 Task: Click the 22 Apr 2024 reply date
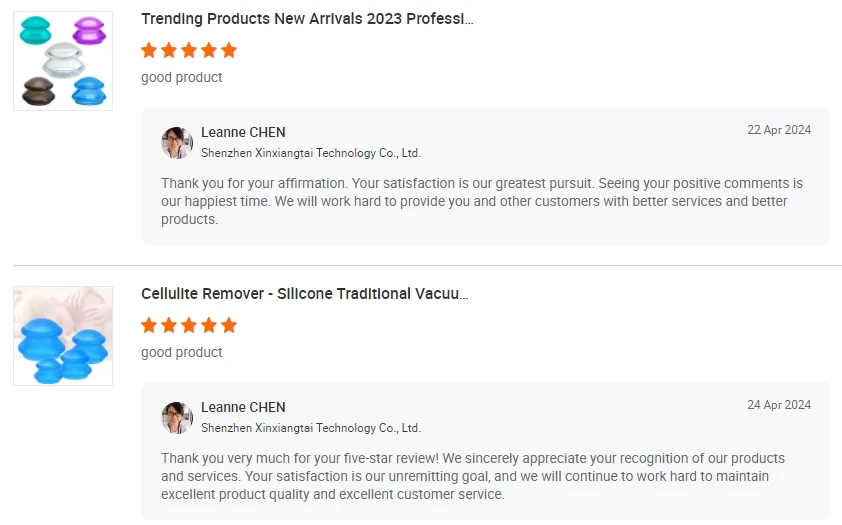click(x=779, y=130)
